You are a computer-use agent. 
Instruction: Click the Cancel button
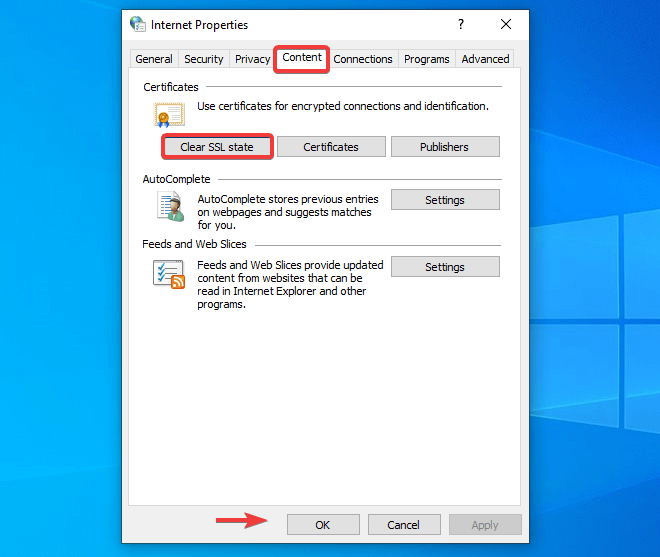404,525
